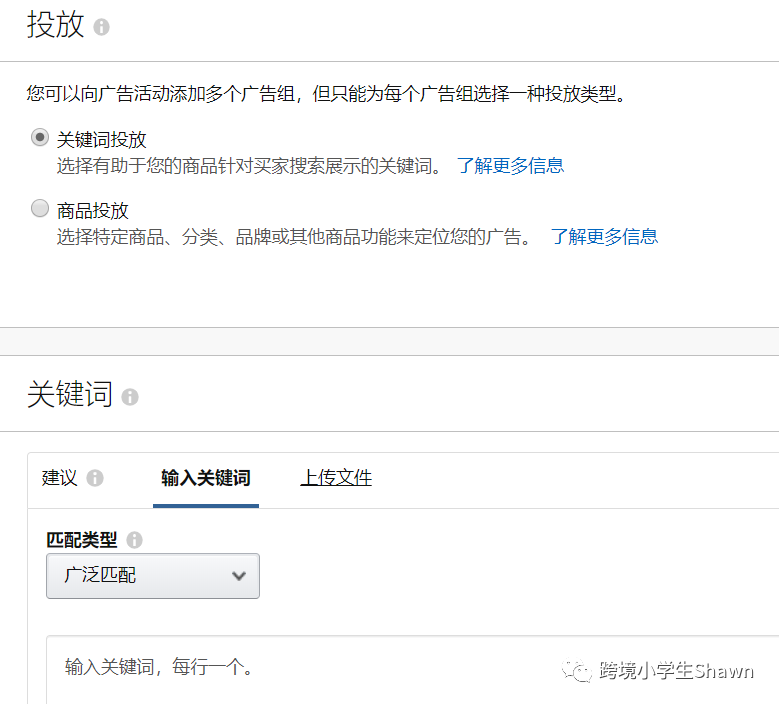This screenshot has width=779, height=704.
Task: Click the 关键词投放 option label text
Action: point(102,140)
